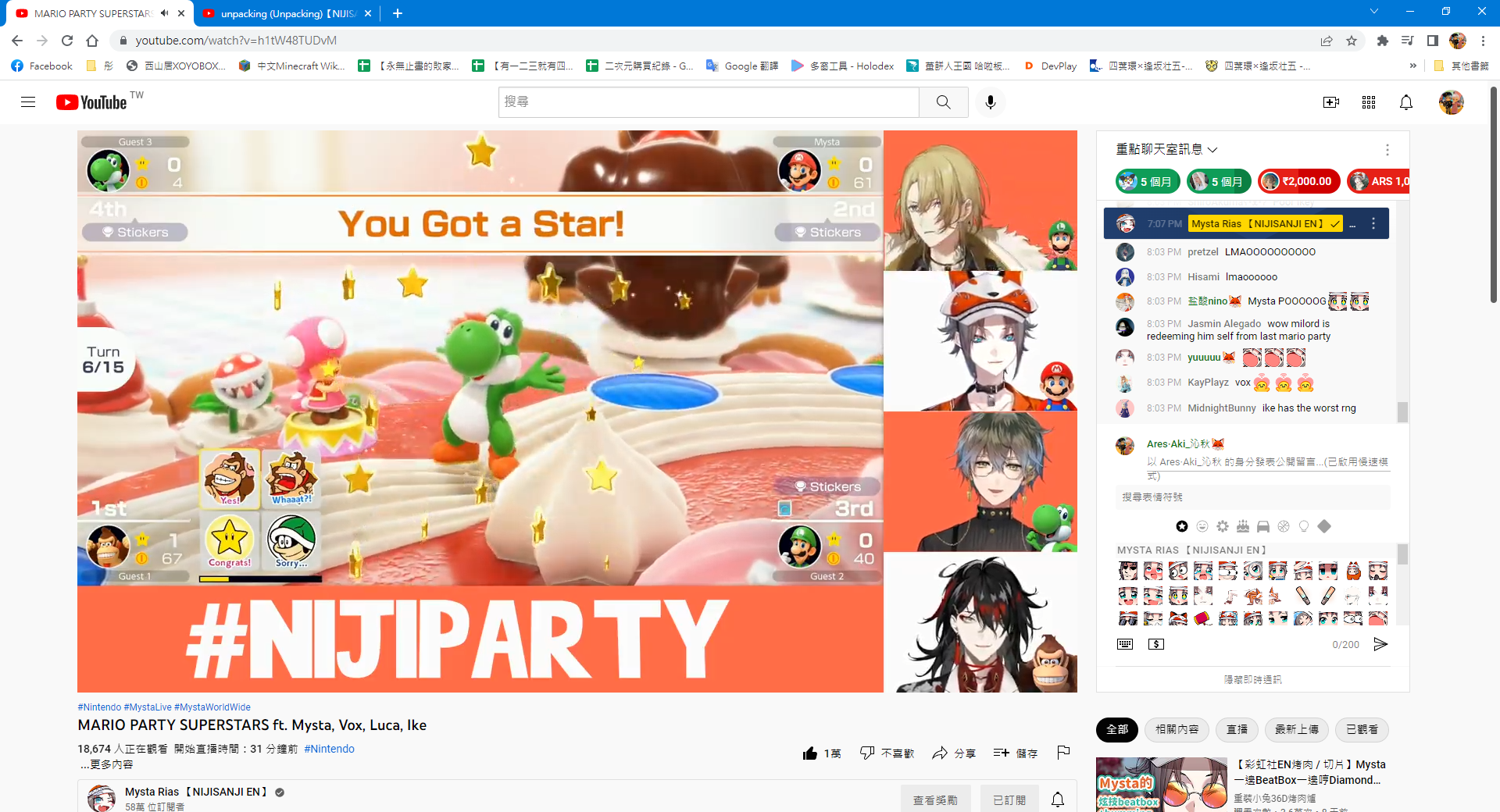Screen dimensions: 1500x812
Task: Click the send chat message arrow
Action: coord(1380,644)
